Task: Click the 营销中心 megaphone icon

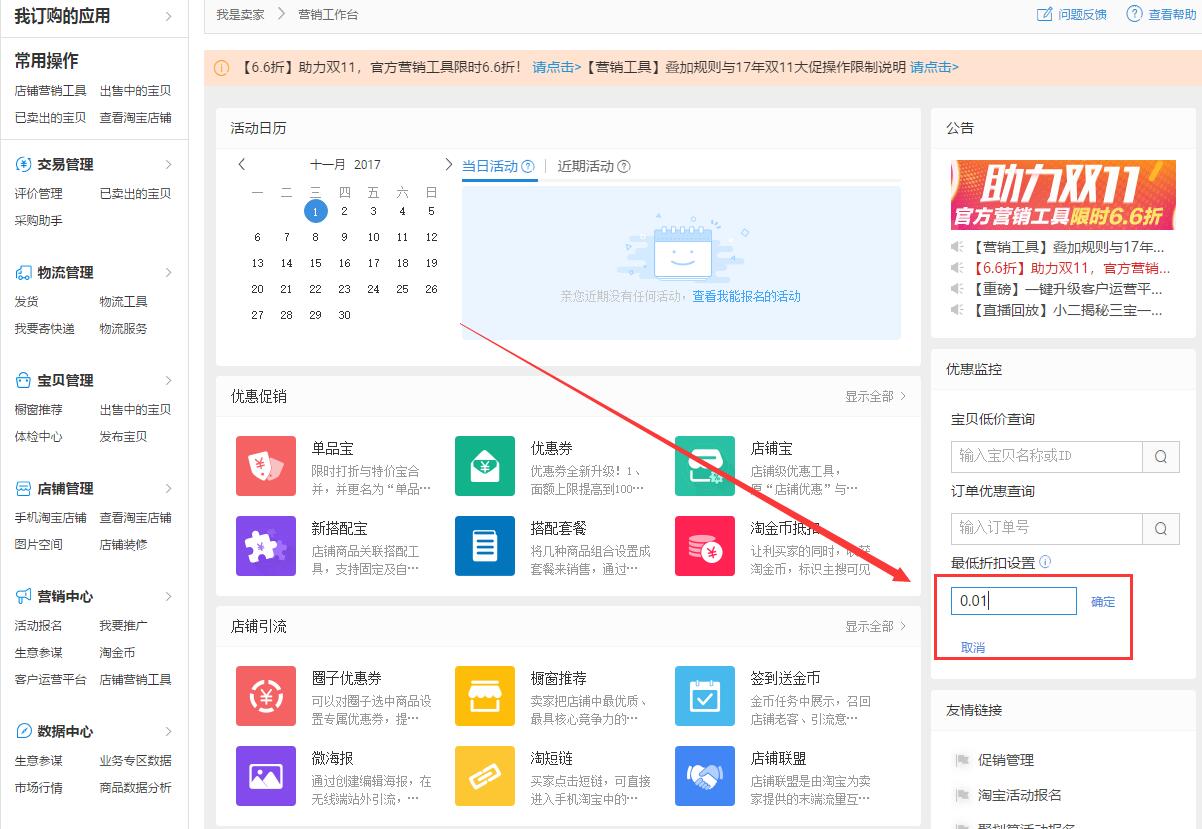Action: pos(24,596)
